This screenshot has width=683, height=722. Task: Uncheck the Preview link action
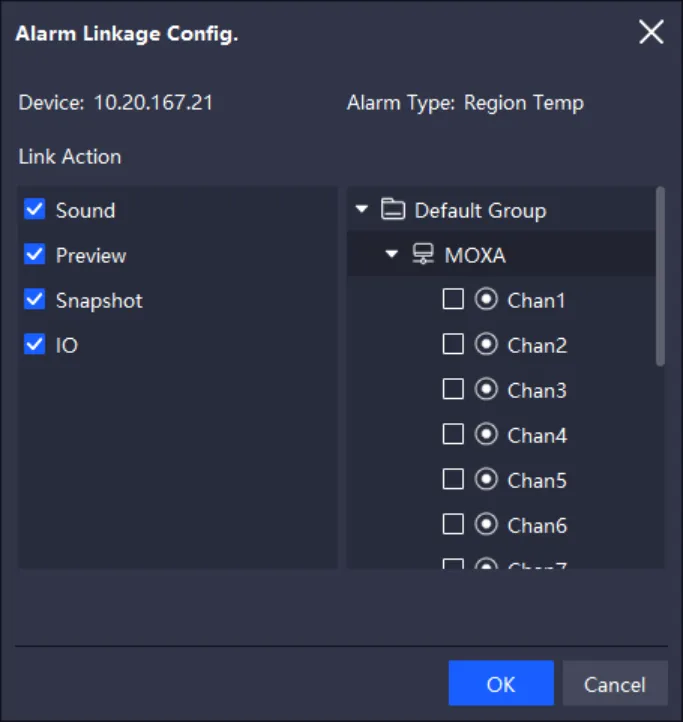35,255
